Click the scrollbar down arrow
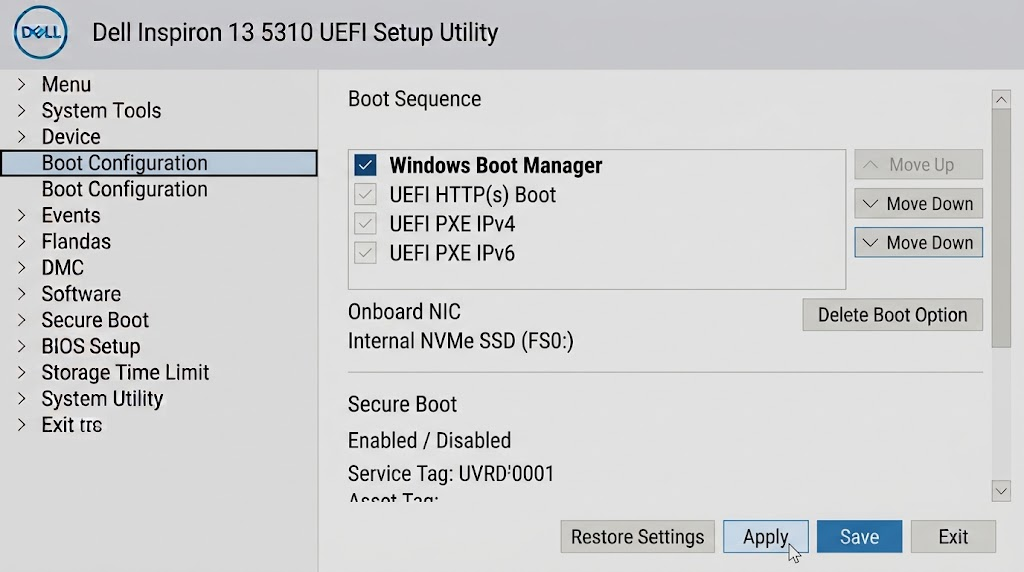Image resolution: width=1024 pixels, height=572 pixels. (1001, 491)
